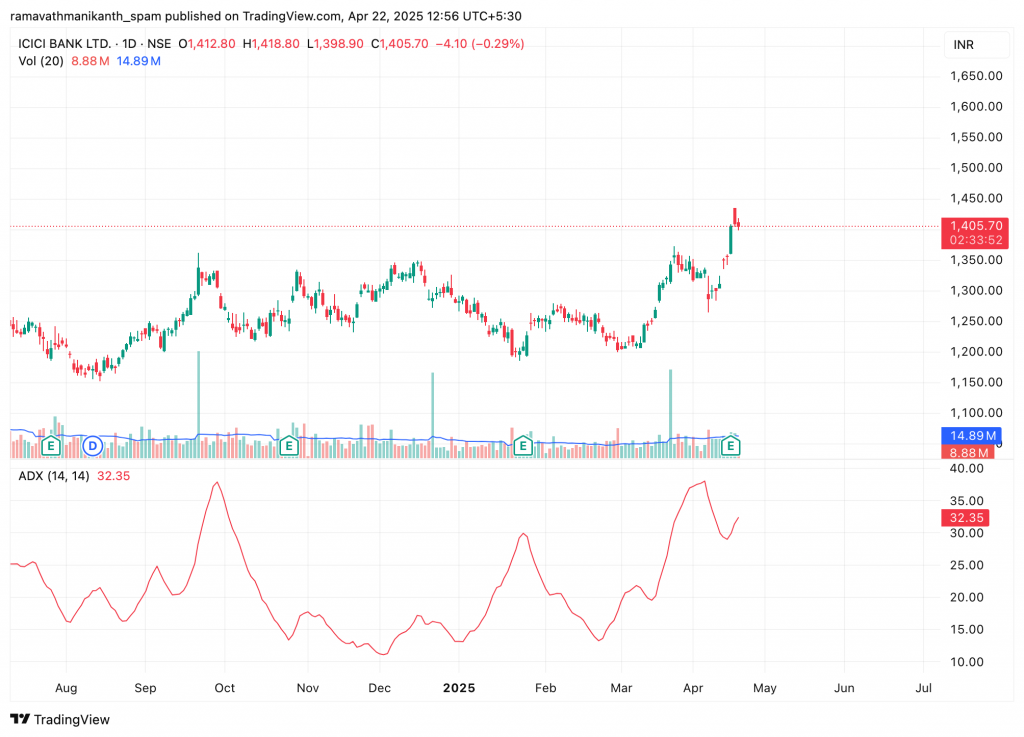Image resolution: width=1024 pixels, height=737 pixels.
Task: Open the earnings "E" marker near August
Action: (x=50, y=446)
